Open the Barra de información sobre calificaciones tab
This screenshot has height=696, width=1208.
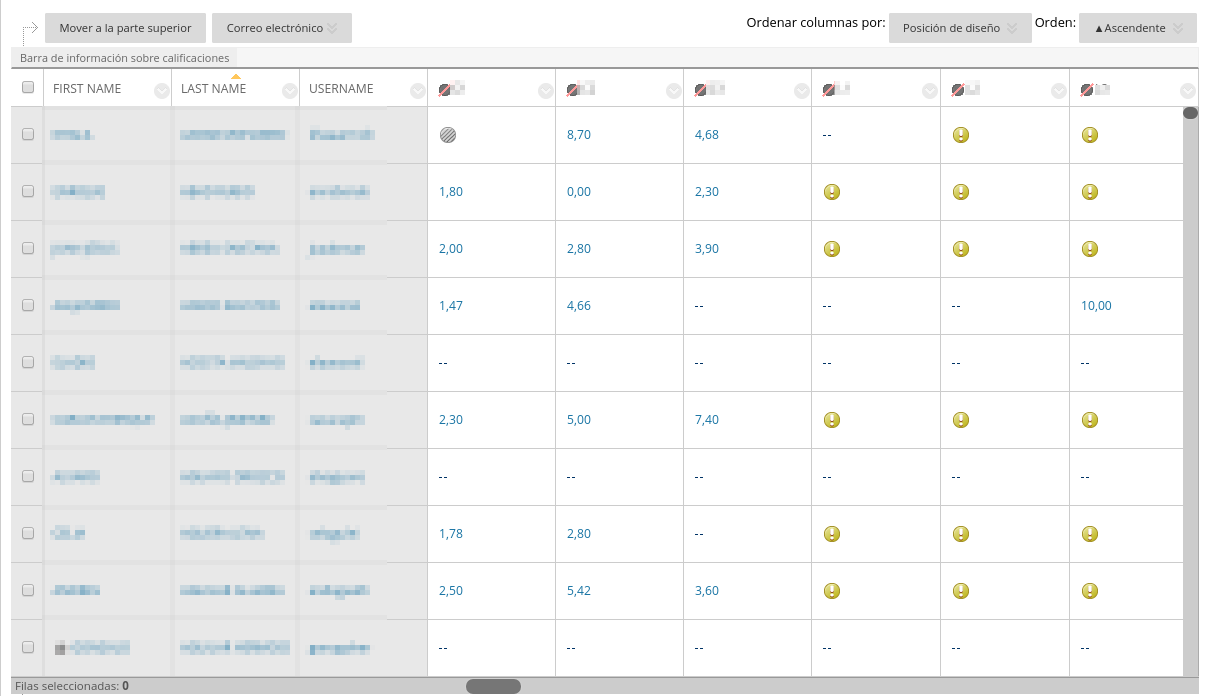125,58
